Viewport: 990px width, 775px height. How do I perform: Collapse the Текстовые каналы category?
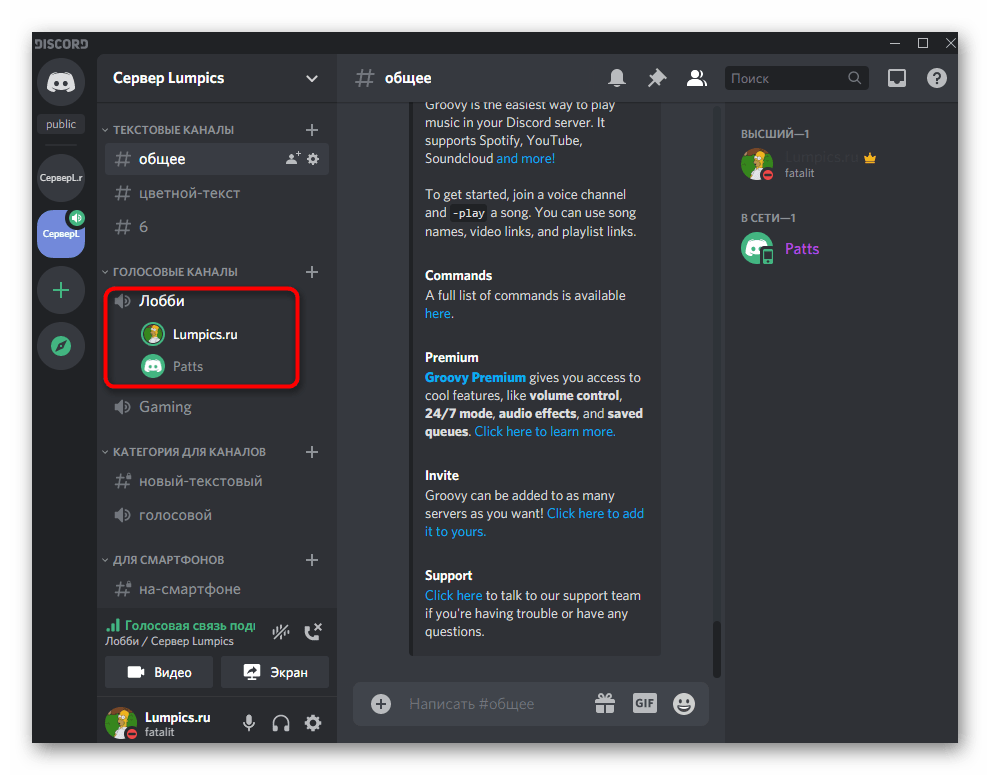(x=172, y=130)
